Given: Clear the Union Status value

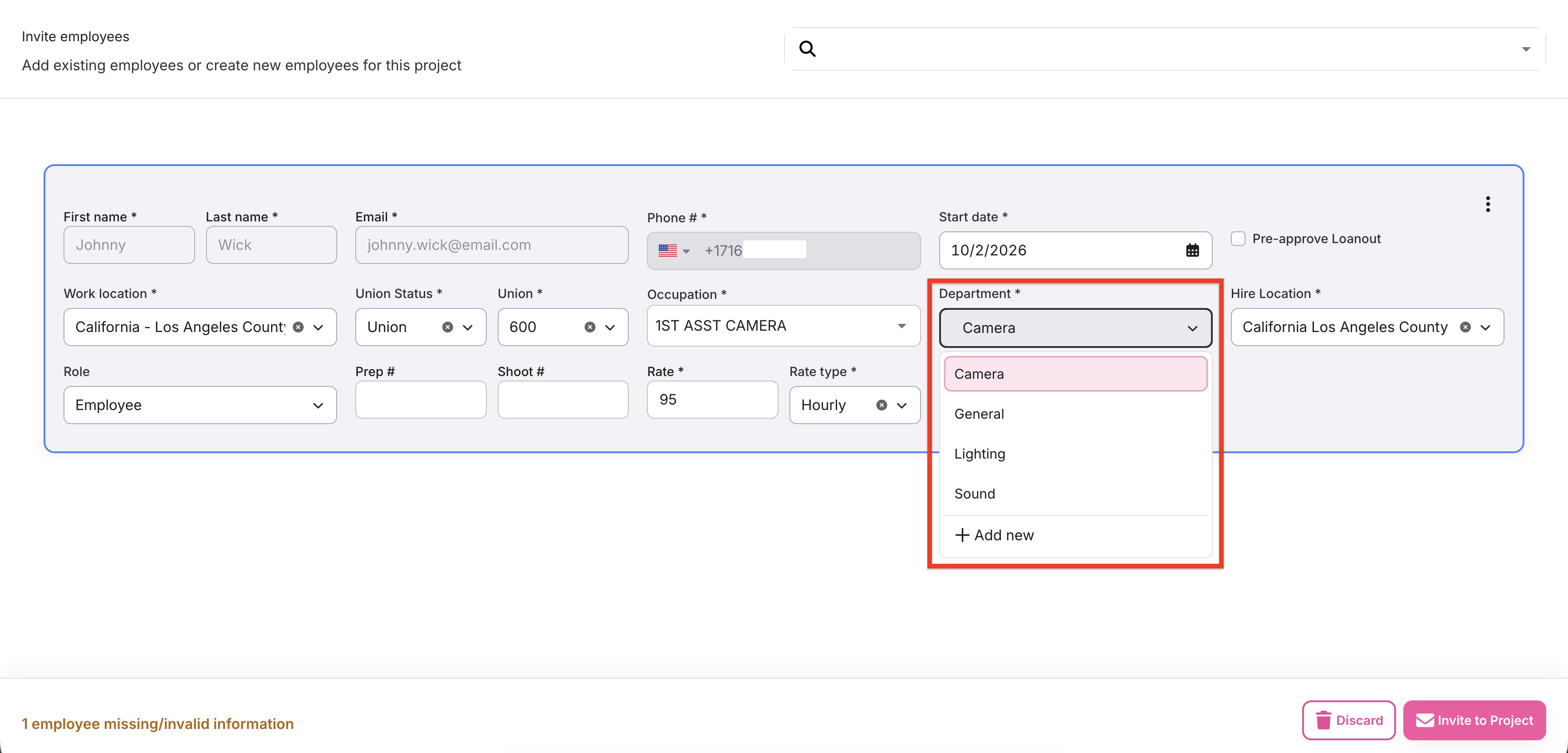Looking at the screenshot, I should click(447, 327).
